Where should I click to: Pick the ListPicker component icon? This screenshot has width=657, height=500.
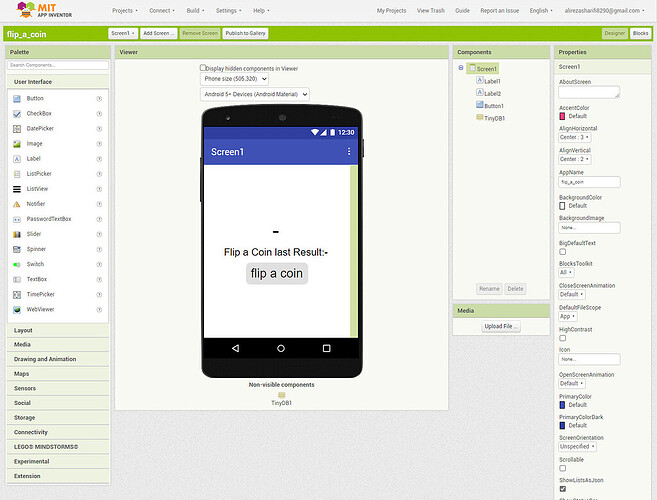17,174
